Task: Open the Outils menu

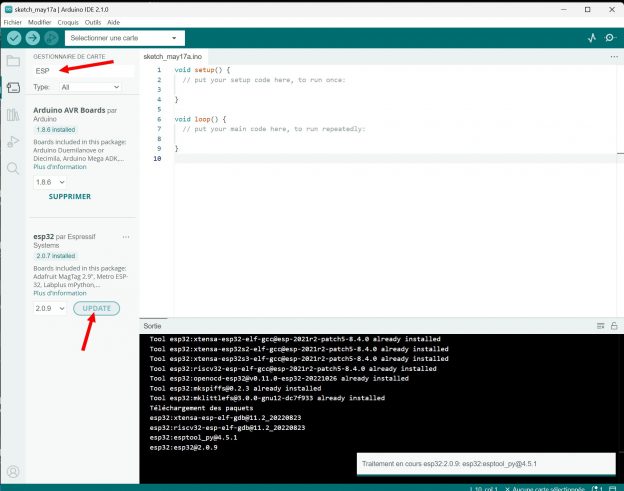Action: click(93, 21)
